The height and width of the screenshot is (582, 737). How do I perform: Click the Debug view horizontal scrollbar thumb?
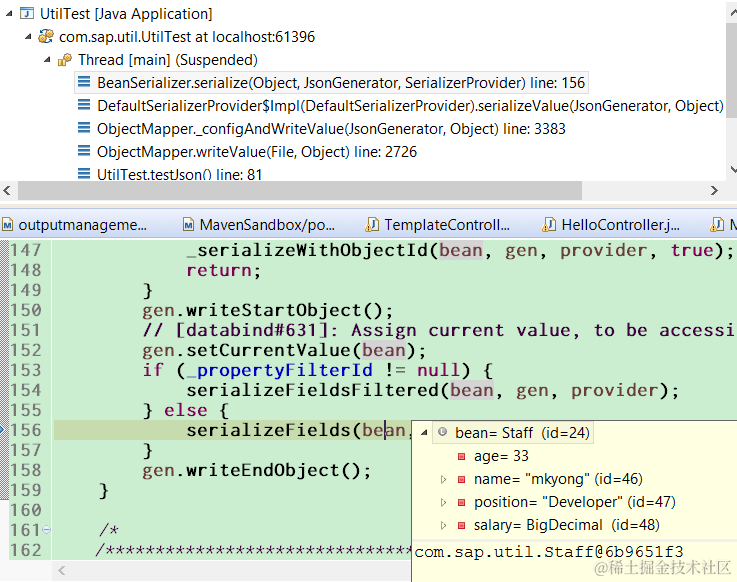(x=300, y=190)
